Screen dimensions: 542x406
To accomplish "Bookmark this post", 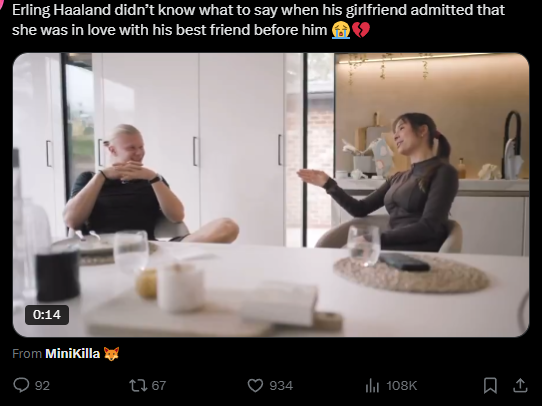I will pos(490,385).
